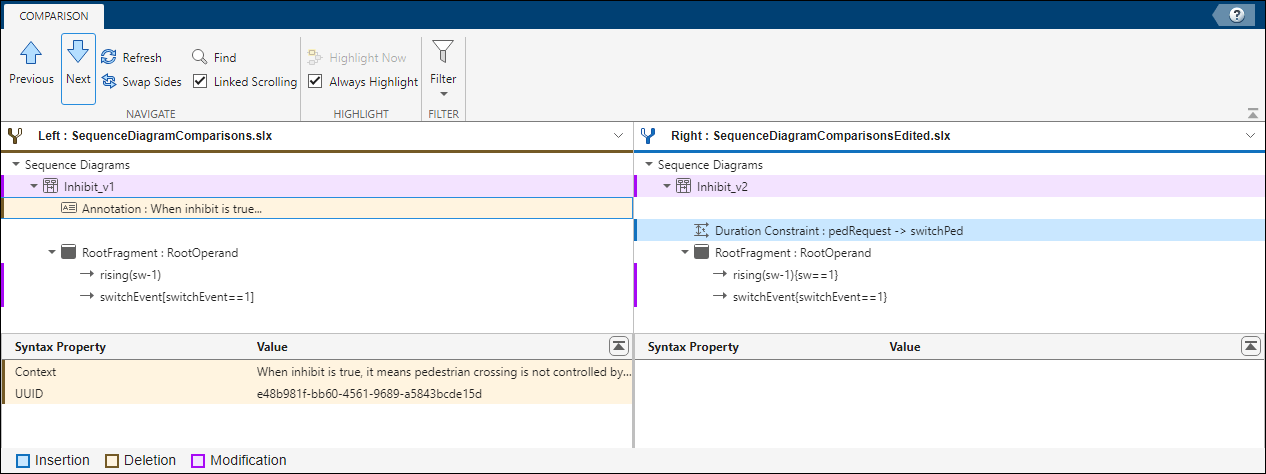Collapse right RootFragment : RootOperand node
The height and width of the screenshot is (474, 1266).
(686, 253)
